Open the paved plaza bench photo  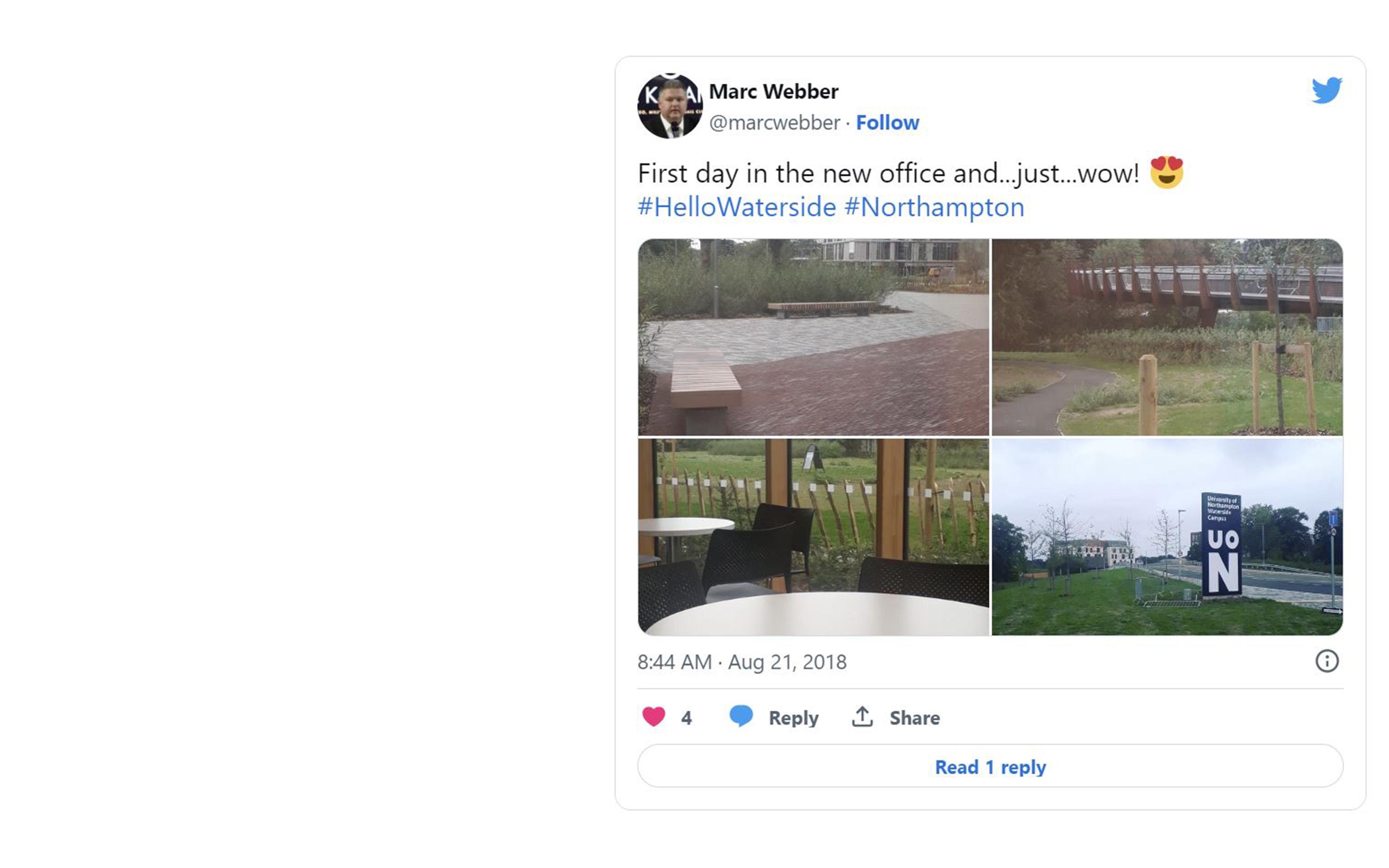click(x=813, y=337)
